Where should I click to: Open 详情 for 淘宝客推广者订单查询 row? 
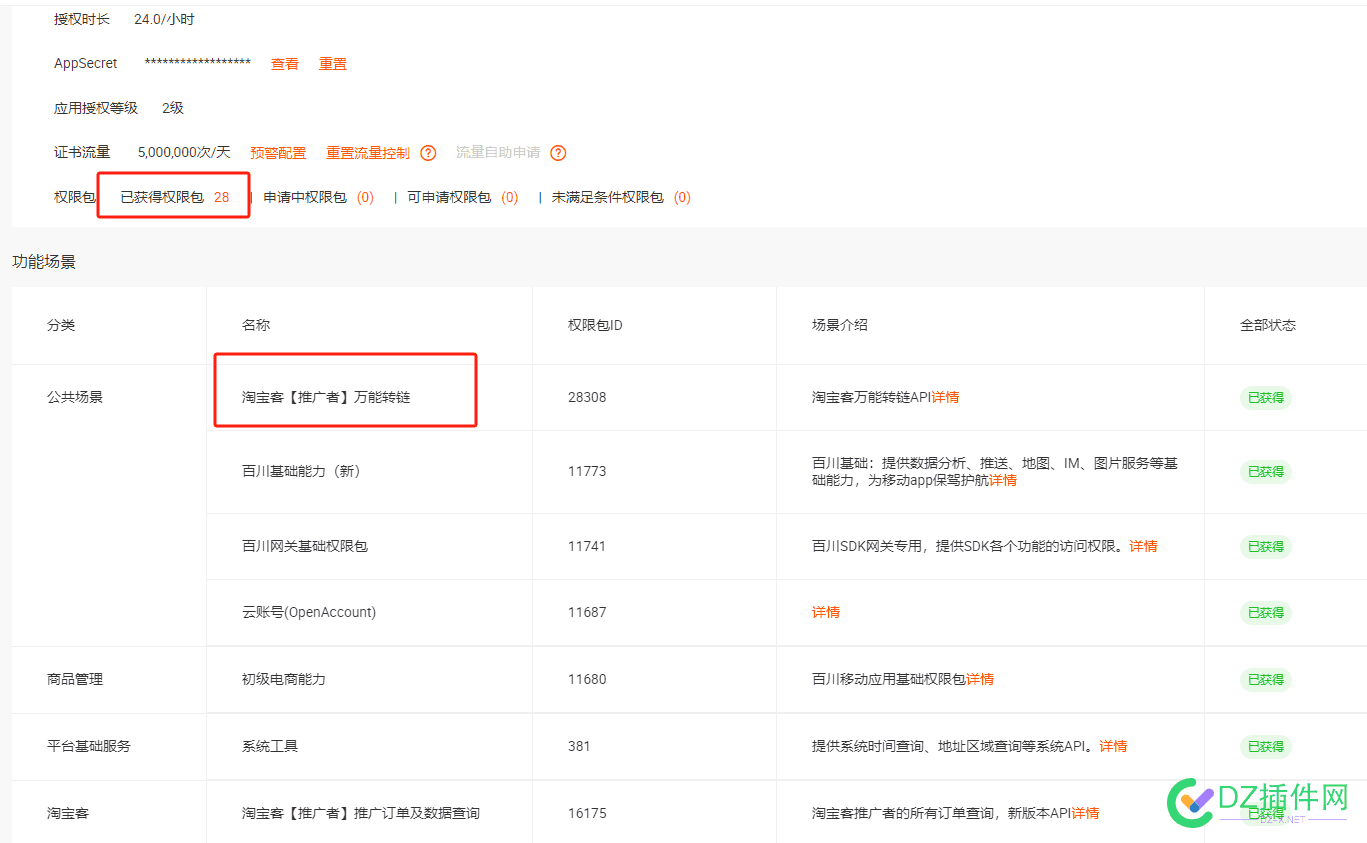click(x=1086, y=813)
